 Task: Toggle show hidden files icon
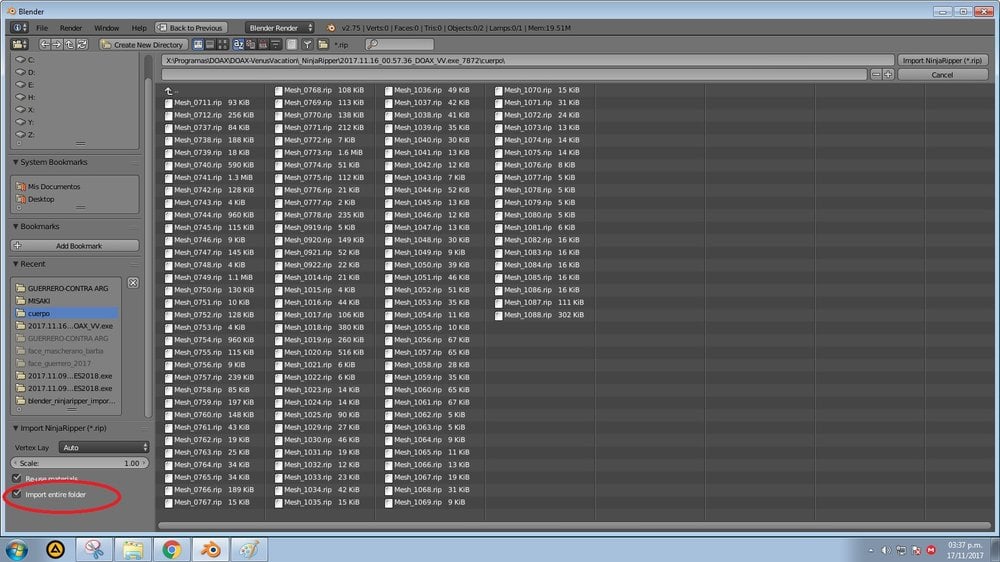(x=291, y=45)
